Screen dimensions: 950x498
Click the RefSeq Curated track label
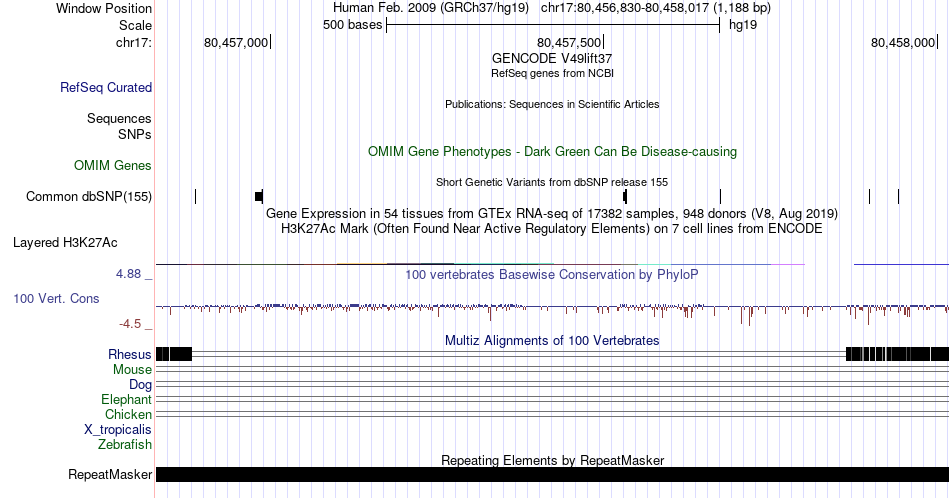click(x=105, y=87)
